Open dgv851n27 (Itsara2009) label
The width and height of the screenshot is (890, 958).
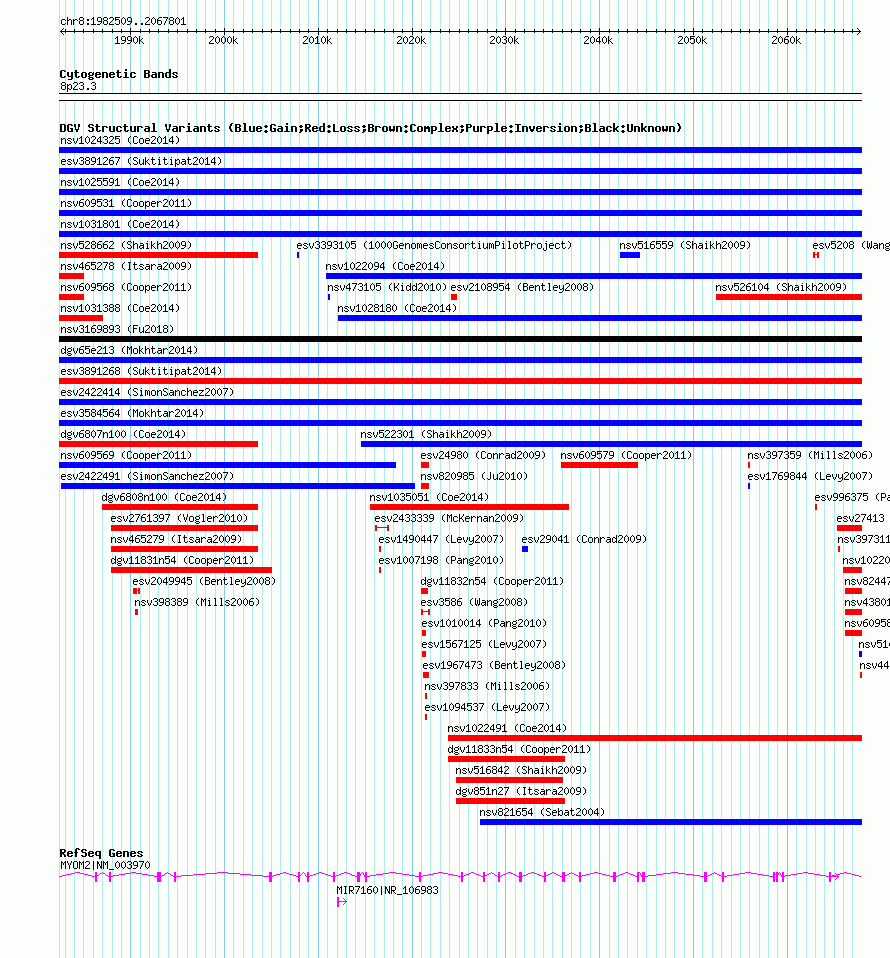[521, 791]
